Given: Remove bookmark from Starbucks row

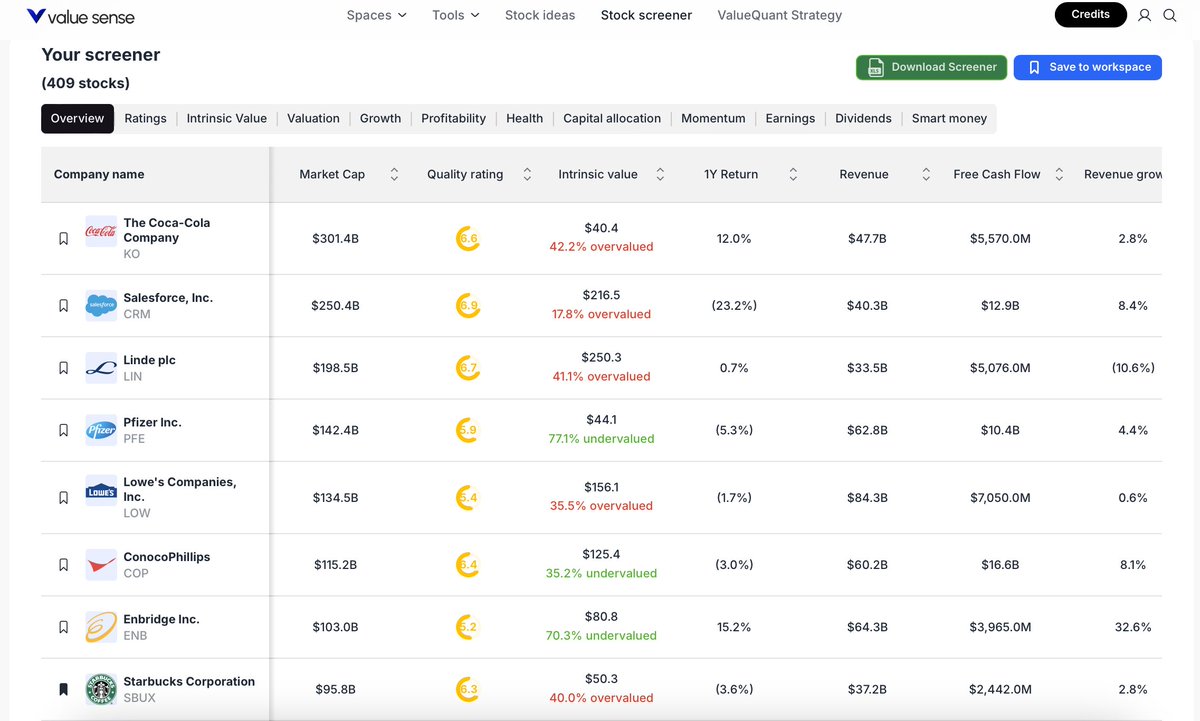Looking at the screenshot, I should click(63, 689).
